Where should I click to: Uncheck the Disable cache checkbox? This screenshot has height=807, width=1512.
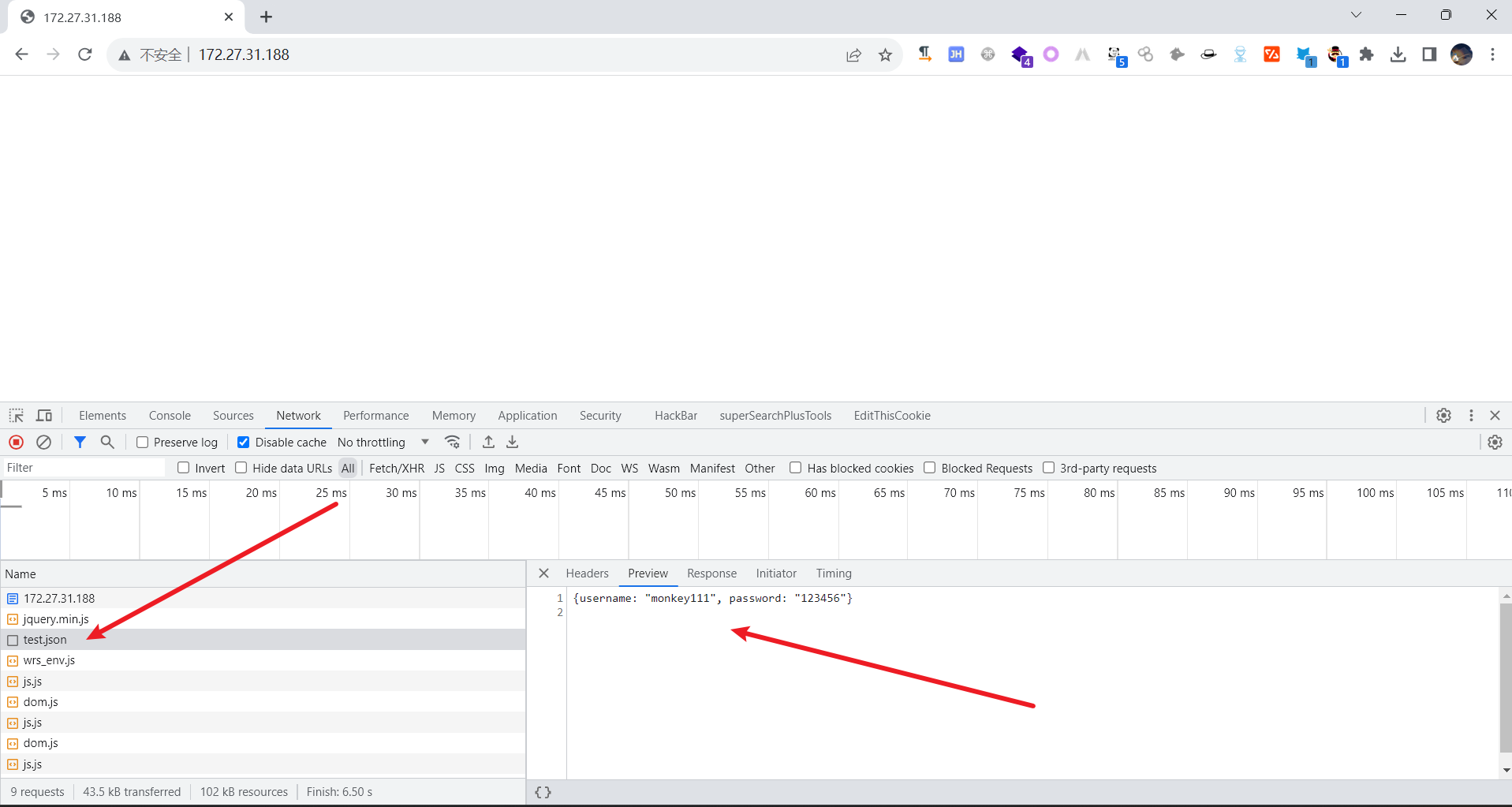point(244,443)
